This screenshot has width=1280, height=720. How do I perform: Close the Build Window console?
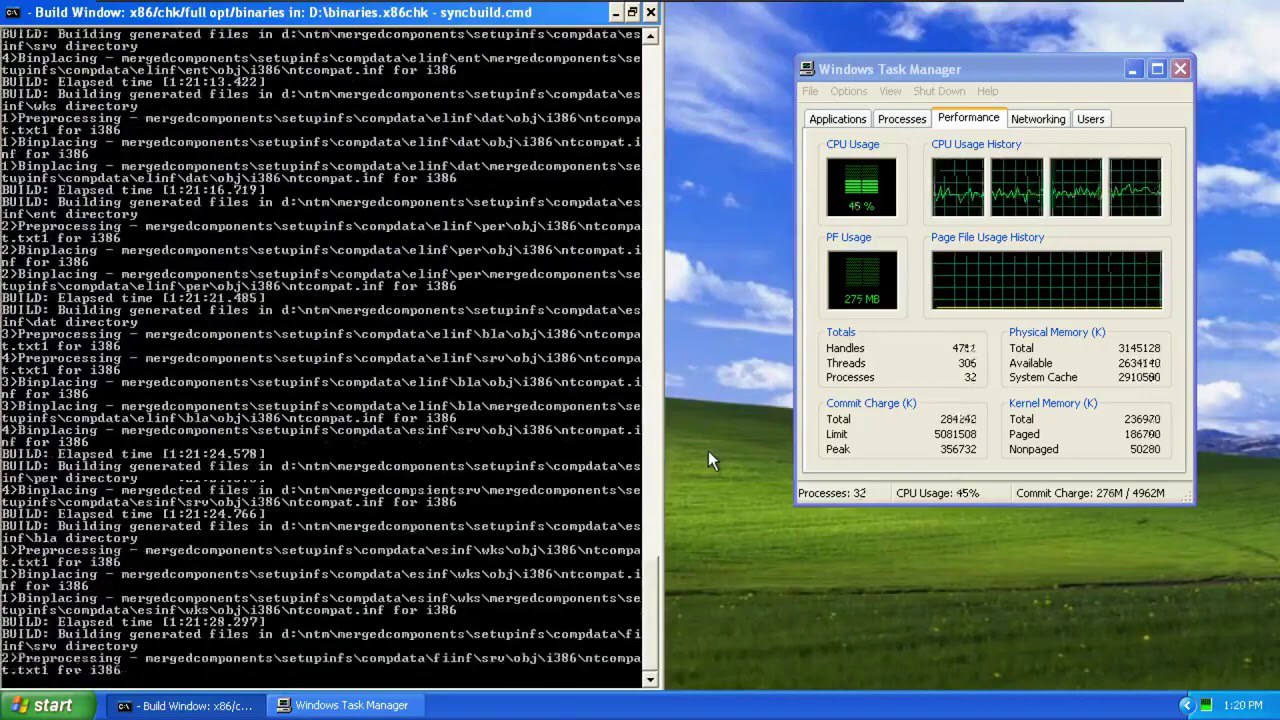pyautogui.click(x=650, y=12)
